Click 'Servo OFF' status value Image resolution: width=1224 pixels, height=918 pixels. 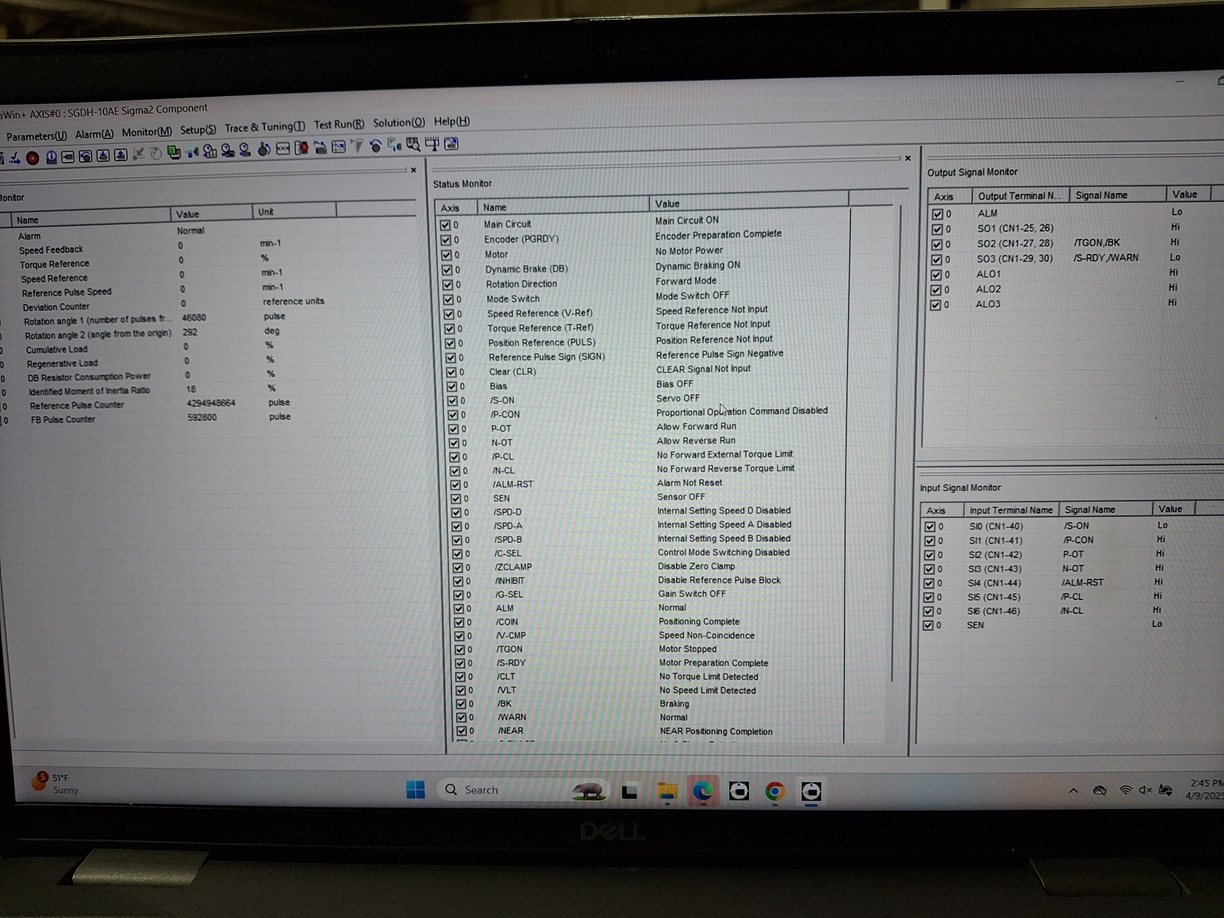click(x=678, y=398)
